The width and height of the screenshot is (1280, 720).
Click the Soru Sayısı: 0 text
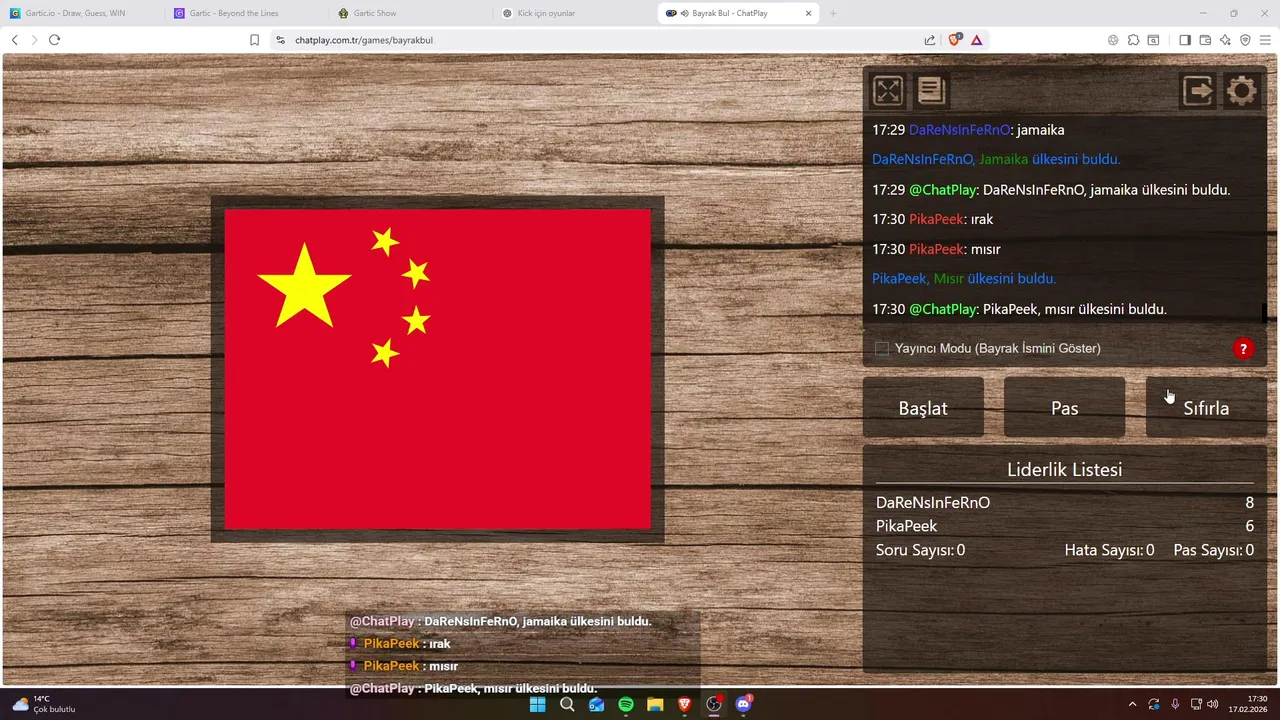[920, 550]
